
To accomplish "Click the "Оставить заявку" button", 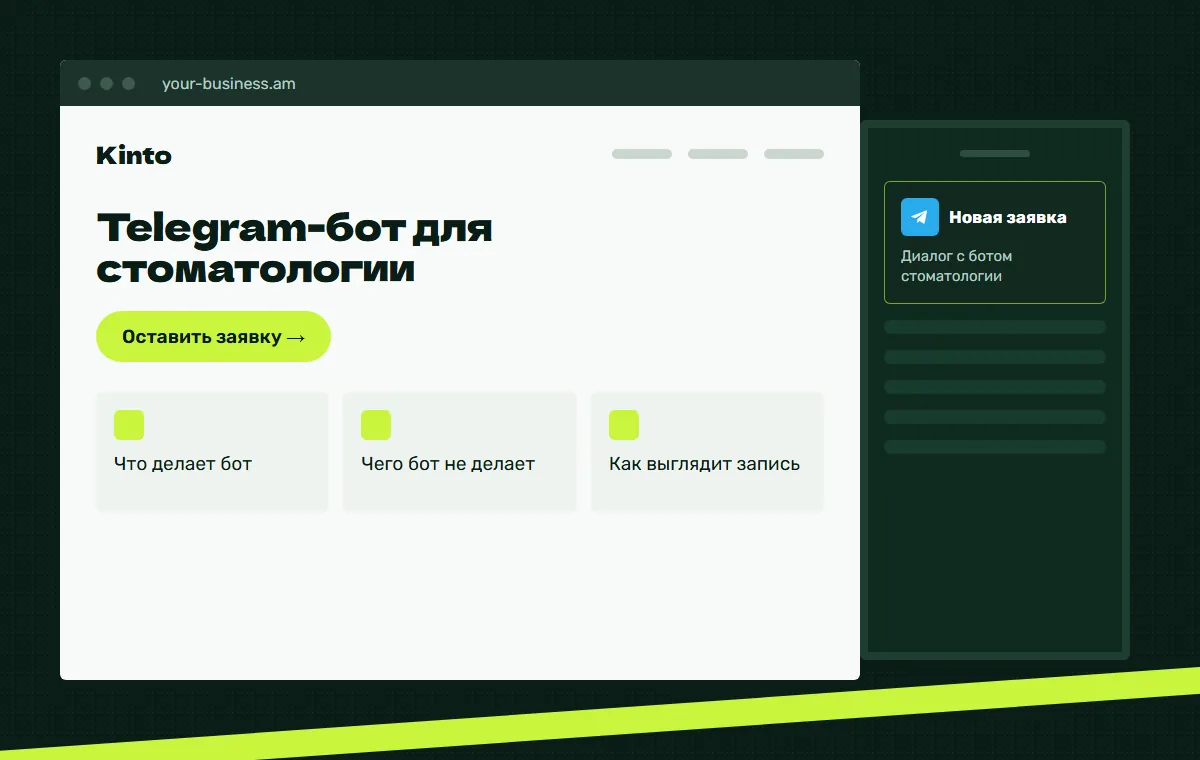I will pos(213,337).
